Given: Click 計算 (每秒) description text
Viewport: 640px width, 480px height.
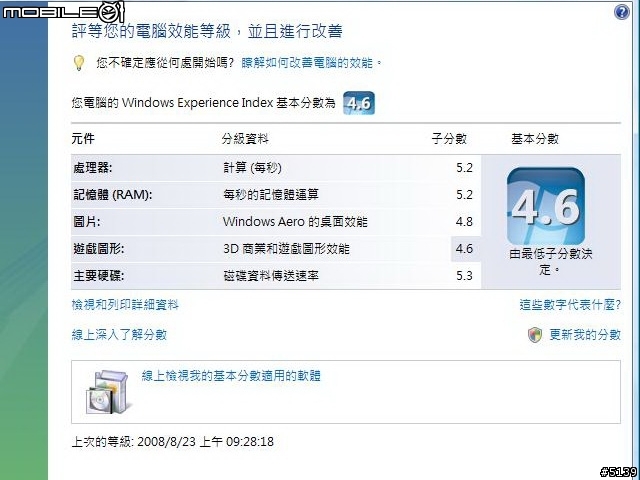Looking at the screenshot, I should [x=252, y=168].
